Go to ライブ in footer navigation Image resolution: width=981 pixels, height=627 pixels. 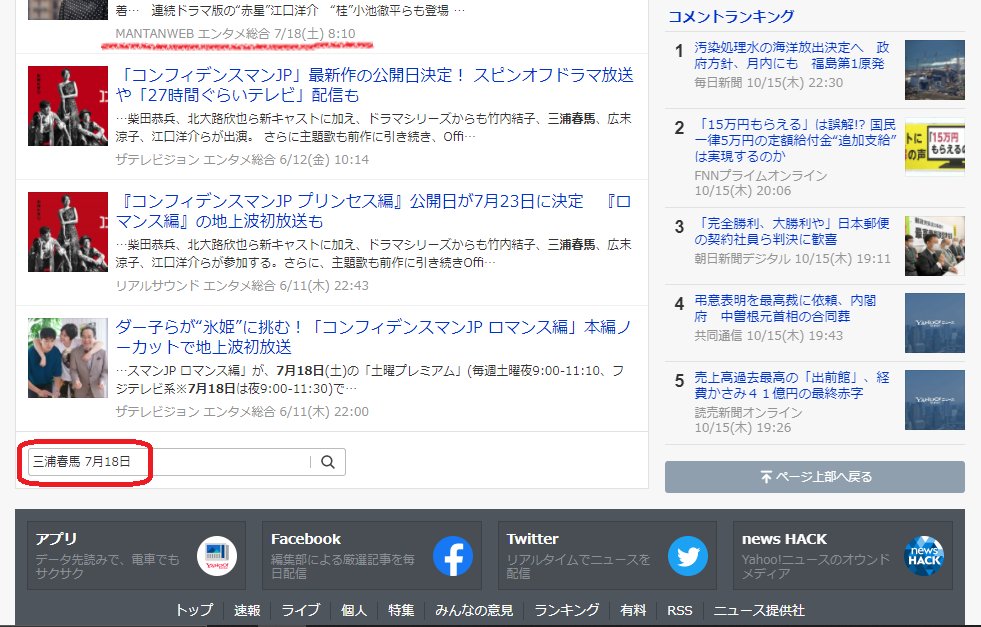click(300, 610)
